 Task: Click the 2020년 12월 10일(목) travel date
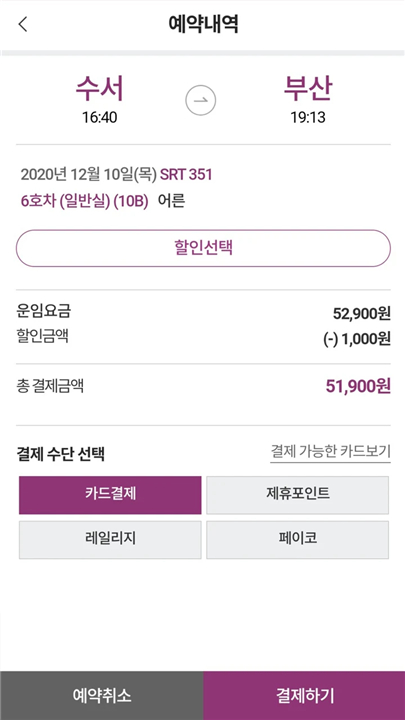(x=89, y=175)
